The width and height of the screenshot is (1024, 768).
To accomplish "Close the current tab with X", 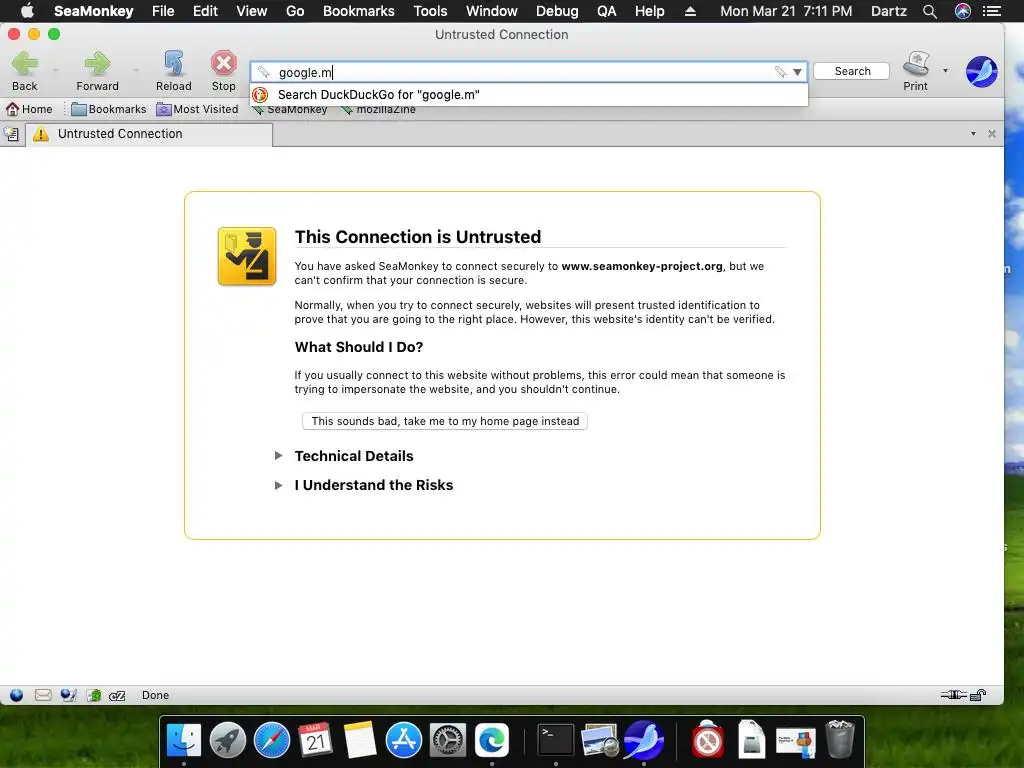I will pos(992,134).
